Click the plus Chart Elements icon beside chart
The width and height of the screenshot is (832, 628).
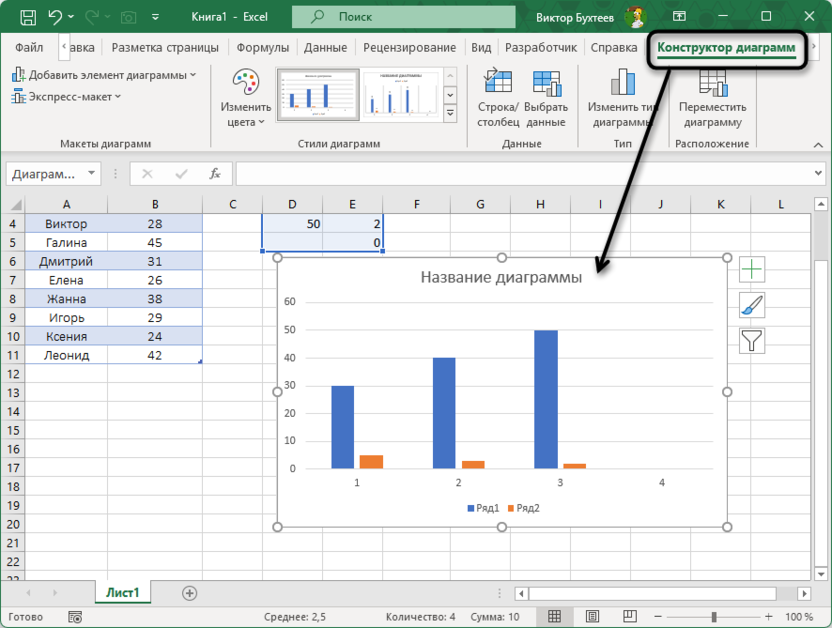pos(751,269)
